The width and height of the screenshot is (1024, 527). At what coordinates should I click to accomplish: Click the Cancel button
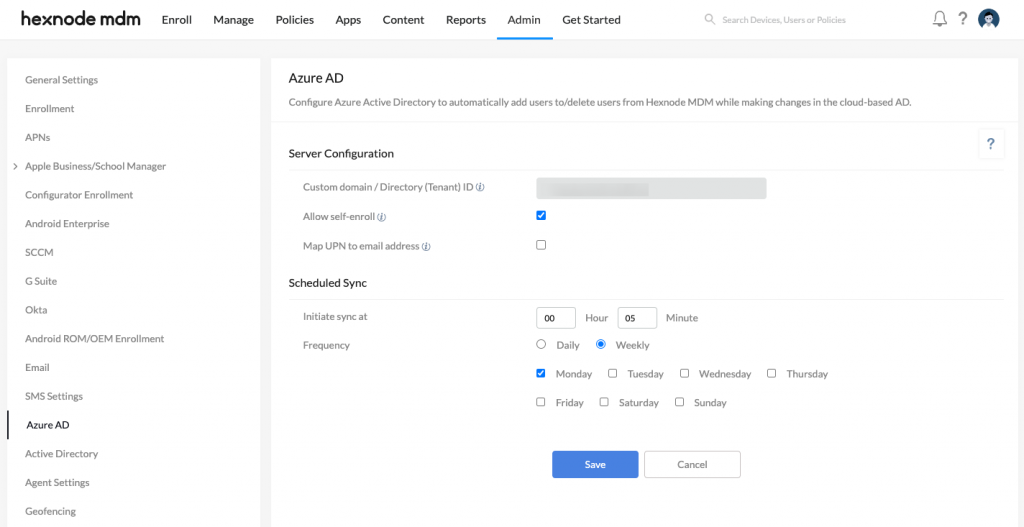pyautogui.click(x=692, y=464)
